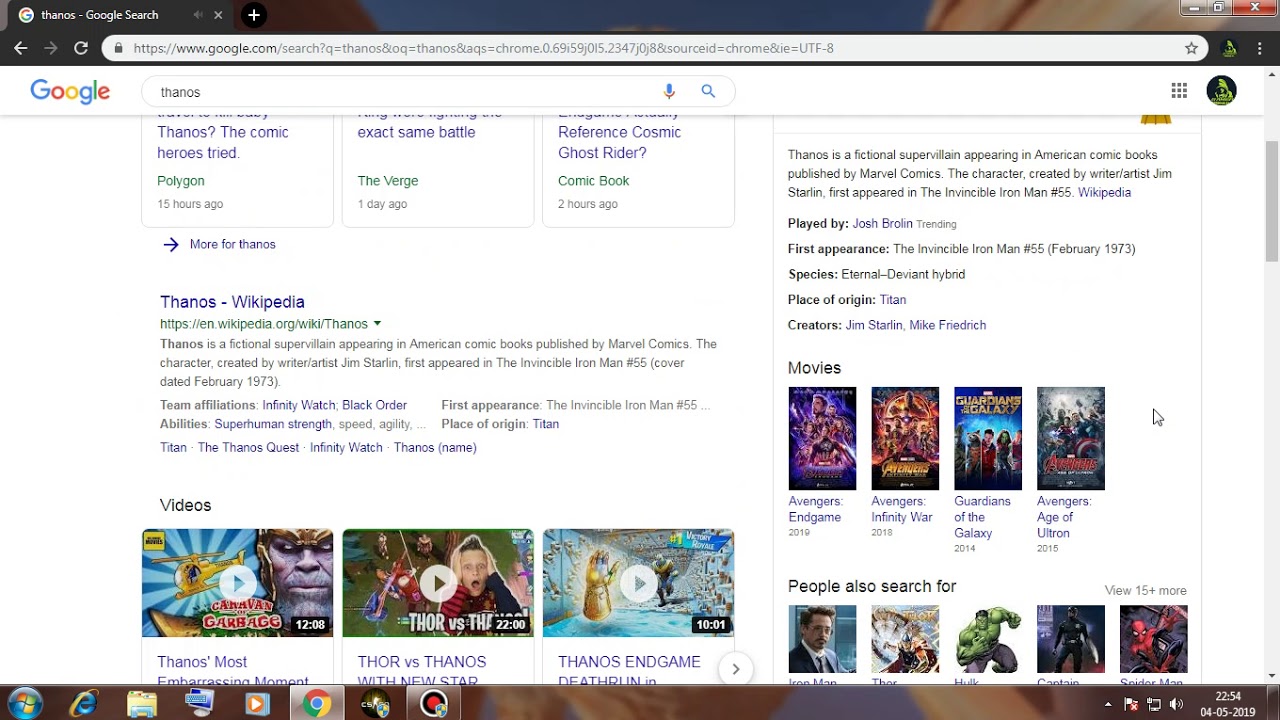Click the blue search magnifier icon
This screenshot has width=1280, height=720.
(x=708, y=91)
